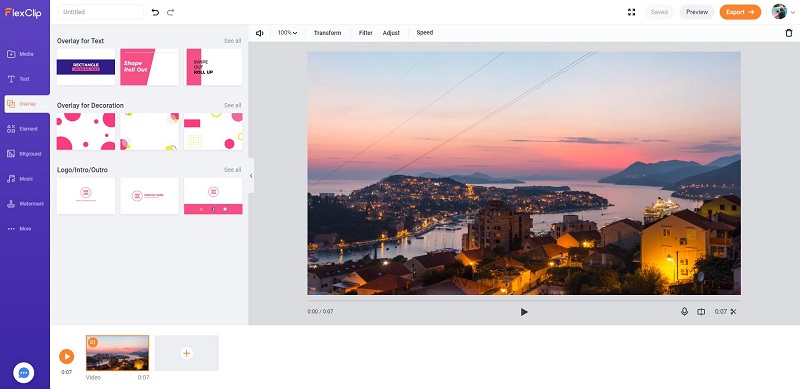Open the 100% volume dropdown
This screenshot has width=800, height=389.
[x=287, y=33]
